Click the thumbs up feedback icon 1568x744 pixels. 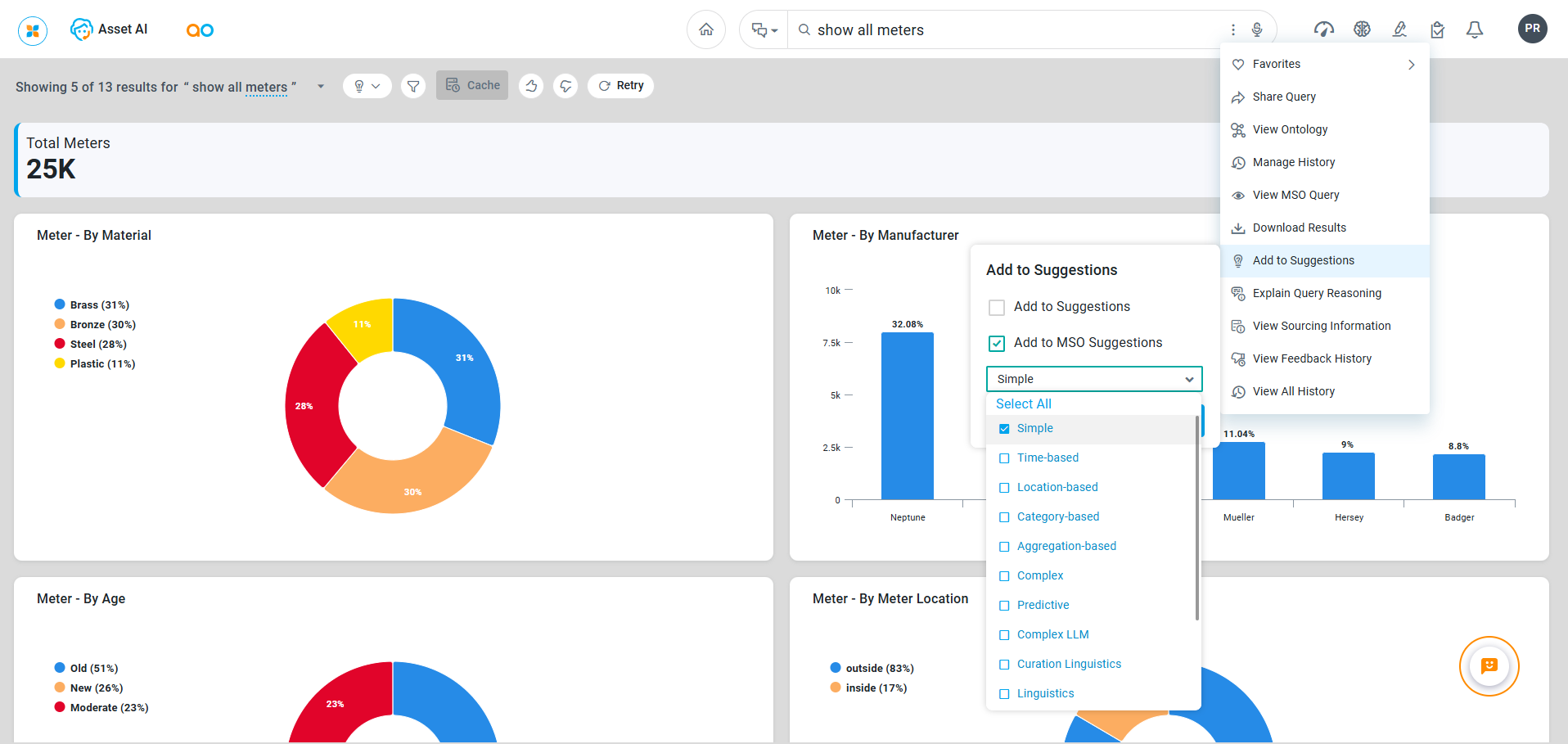(x=531, y=86)
